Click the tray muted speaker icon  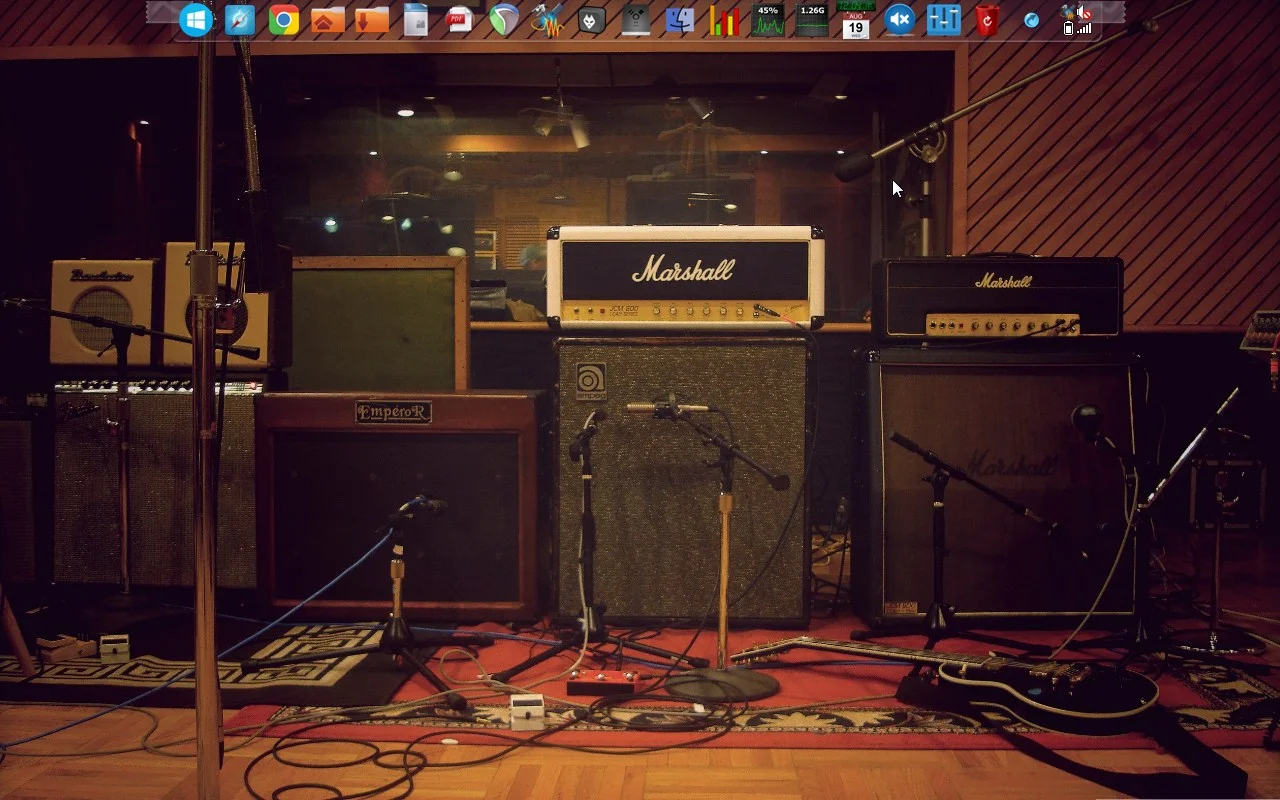point(1084,13)
